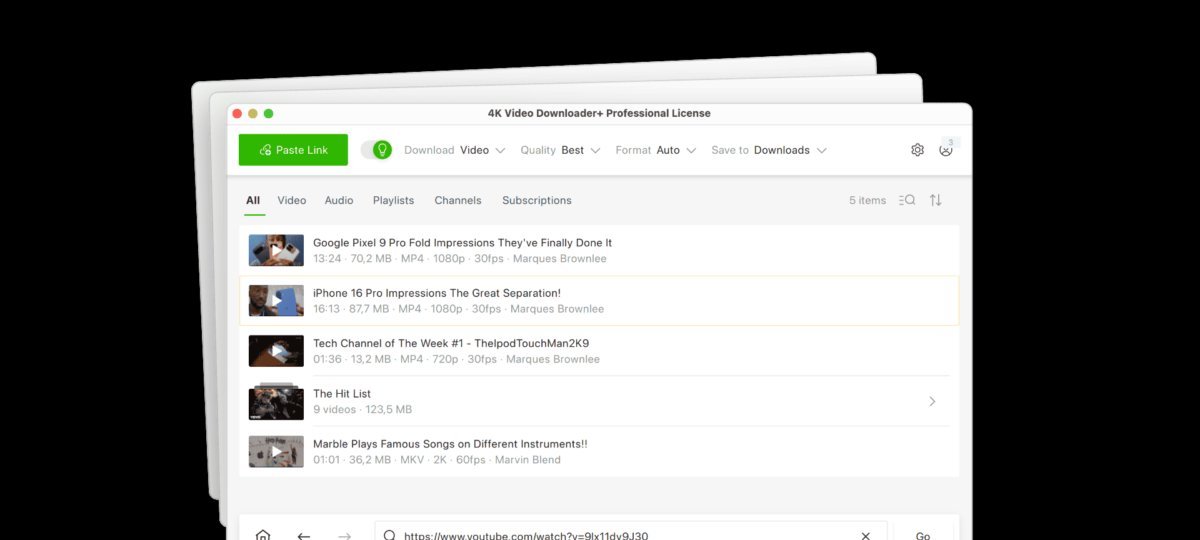Expand The Hit List playlist chevron

click(x=932, y=401)
